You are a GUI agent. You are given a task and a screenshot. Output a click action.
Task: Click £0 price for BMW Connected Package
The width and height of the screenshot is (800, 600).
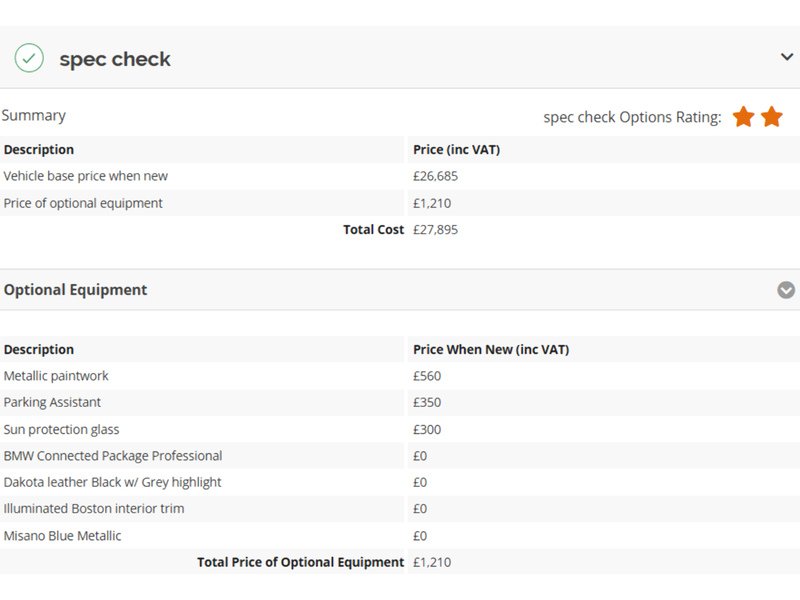coord(420,456)
